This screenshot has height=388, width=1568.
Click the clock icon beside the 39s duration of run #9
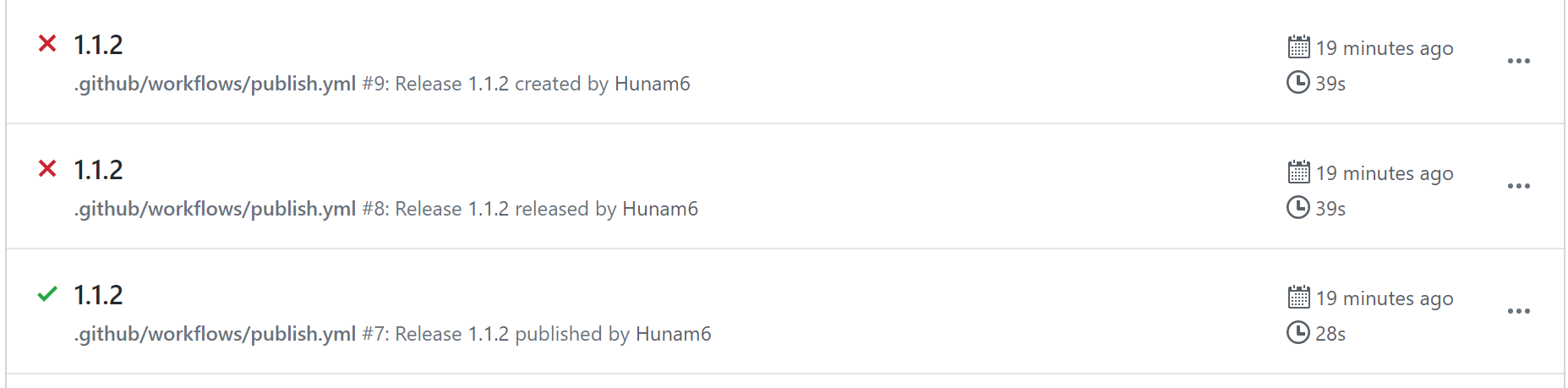(x=1298, y=82)
